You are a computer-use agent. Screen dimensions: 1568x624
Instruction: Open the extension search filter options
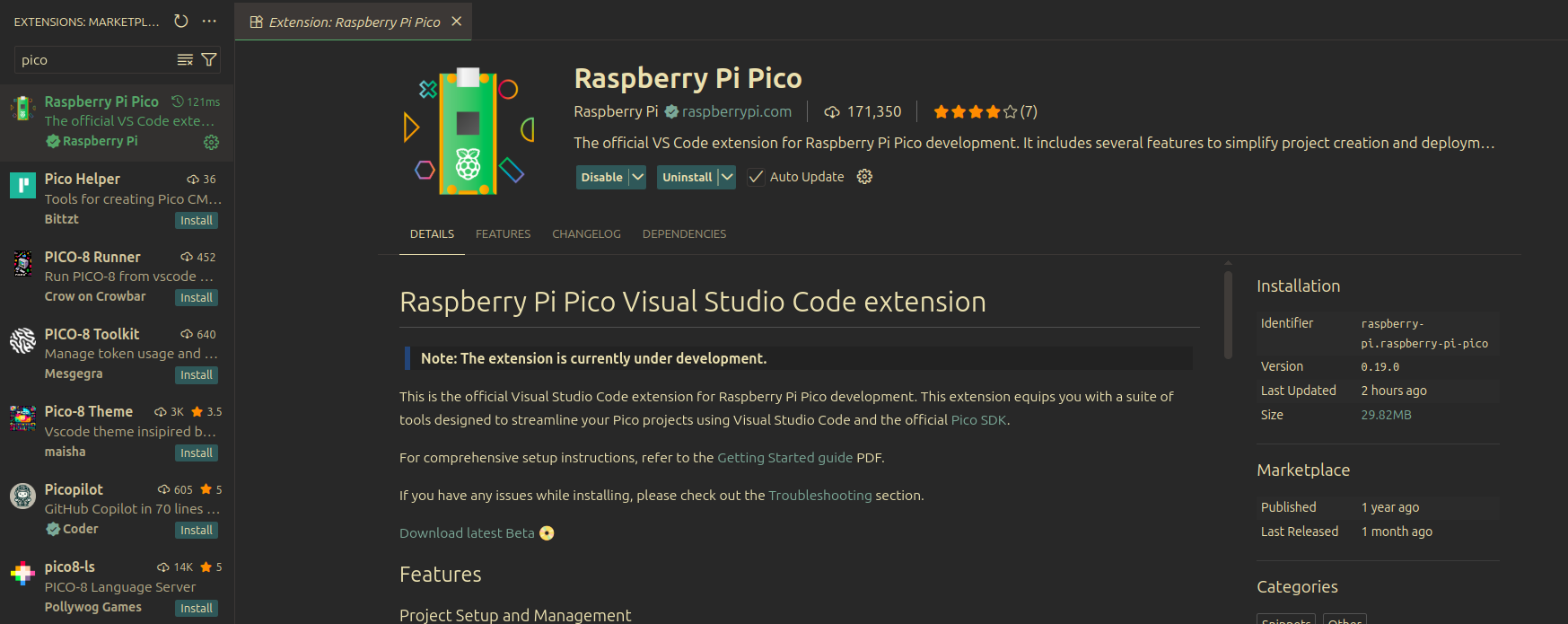point(209,60)
